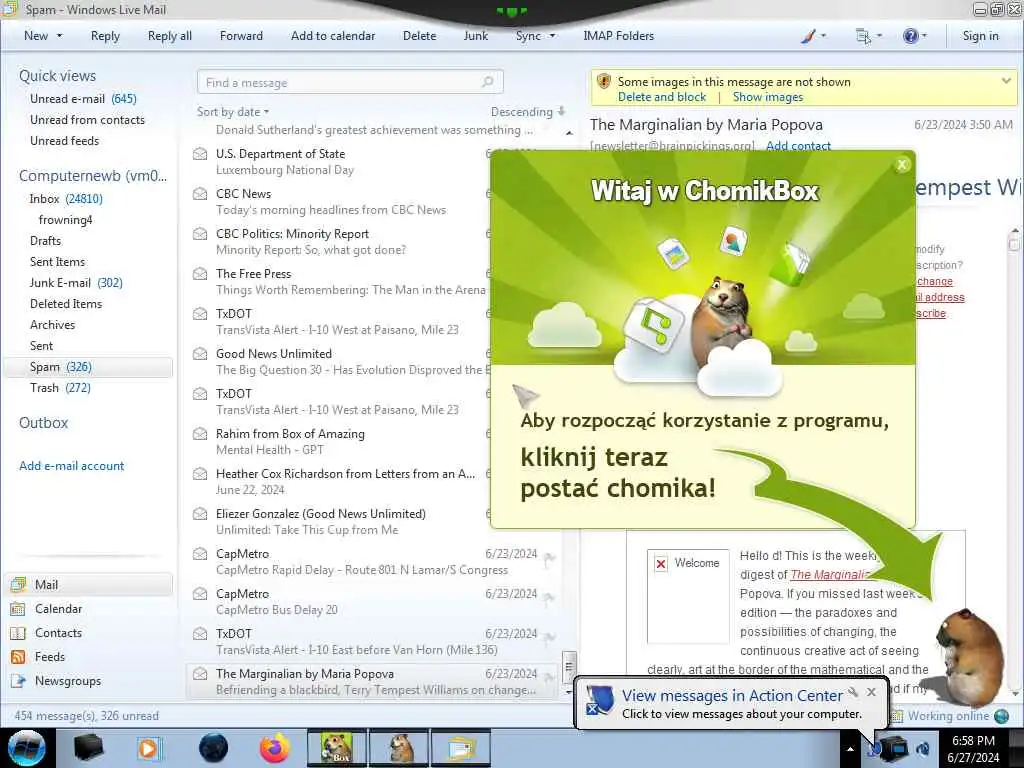Click Reply in the toolbar
The width and height of the screenshot is (1024, 768).
pos(105,36)
